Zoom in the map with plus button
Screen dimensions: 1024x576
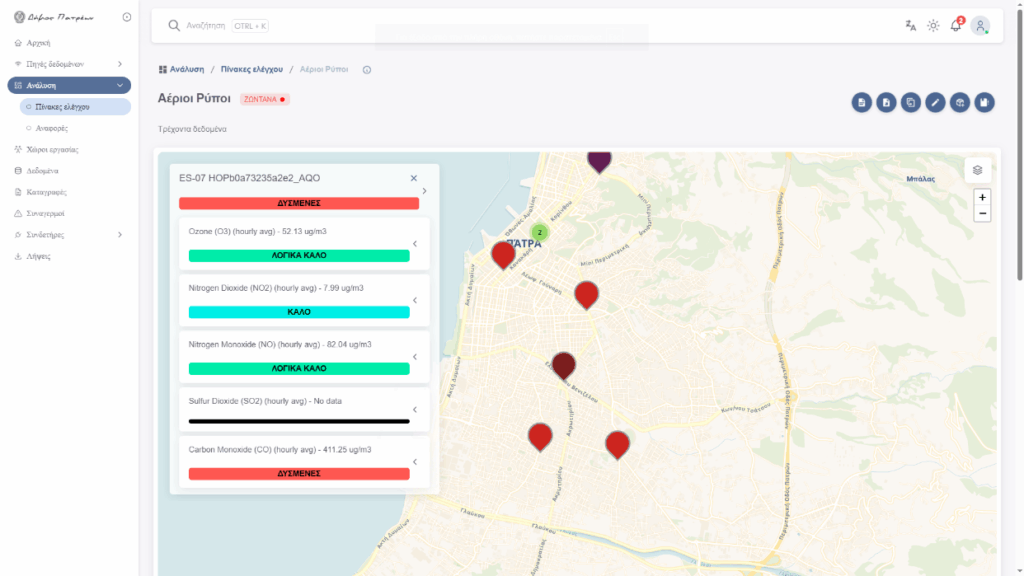[982, 197]
